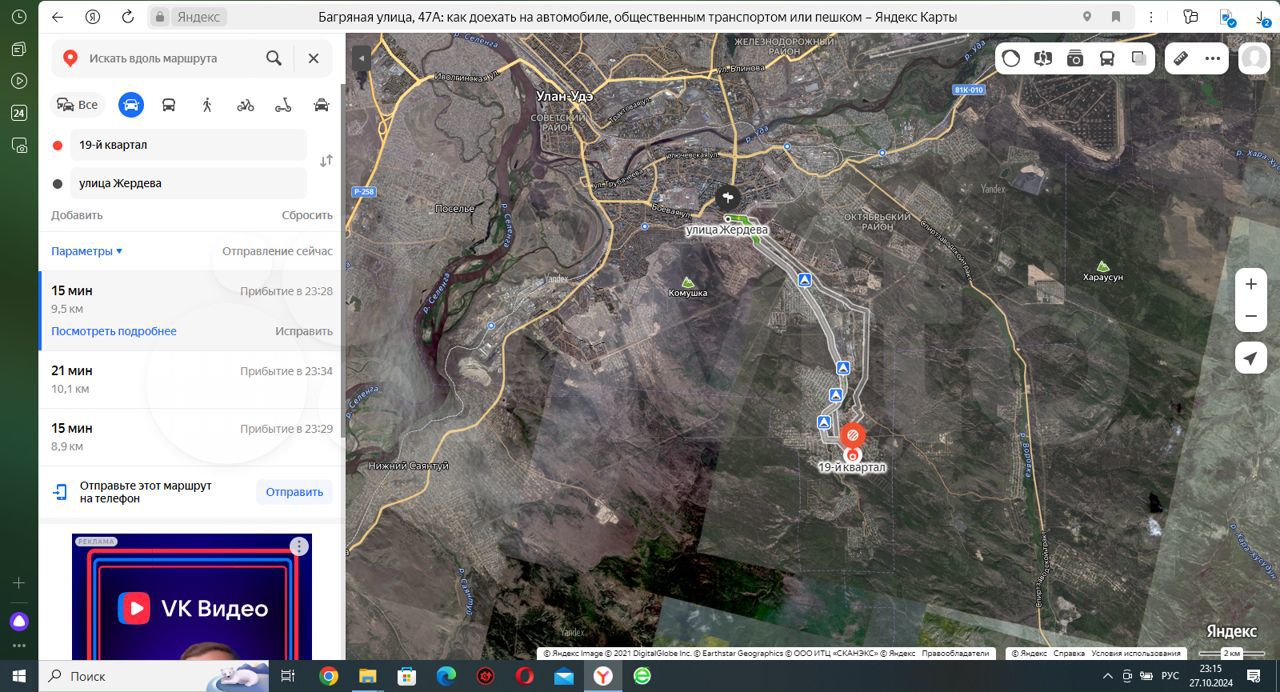
Task: Open the 24 icon in the sidebar
Action: (19, 113)
